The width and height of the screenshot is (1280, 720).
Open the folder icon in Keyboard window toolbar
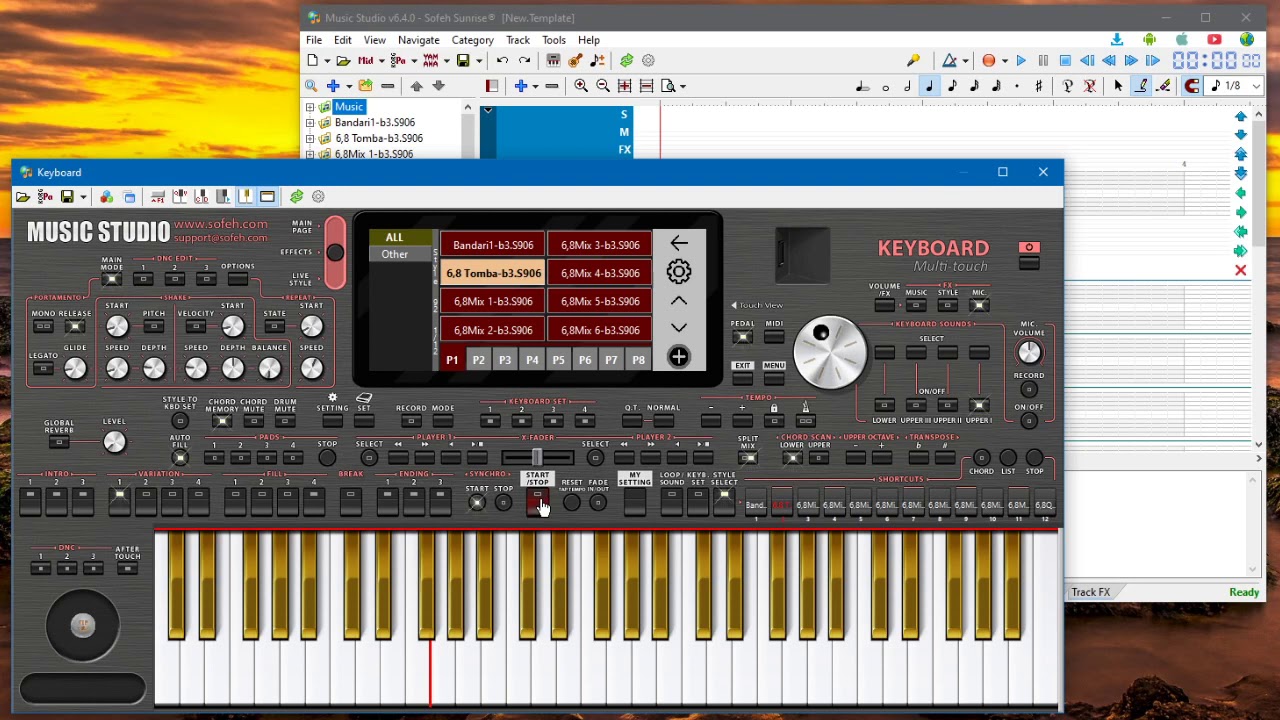tap(23, 197)
